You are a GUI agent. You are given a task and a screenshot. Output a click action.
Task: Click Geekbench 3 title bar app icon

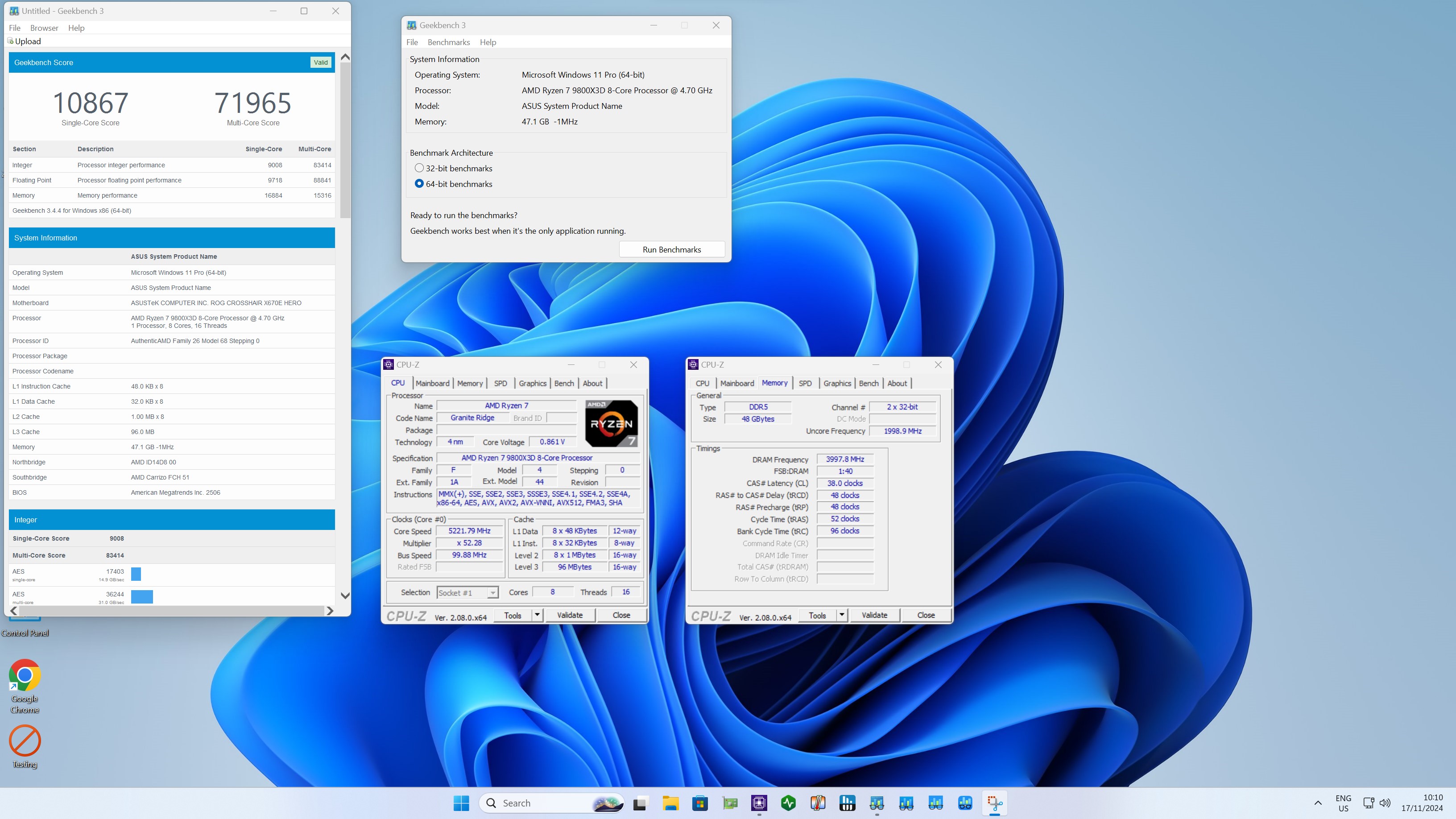click(x=411, y=25)
